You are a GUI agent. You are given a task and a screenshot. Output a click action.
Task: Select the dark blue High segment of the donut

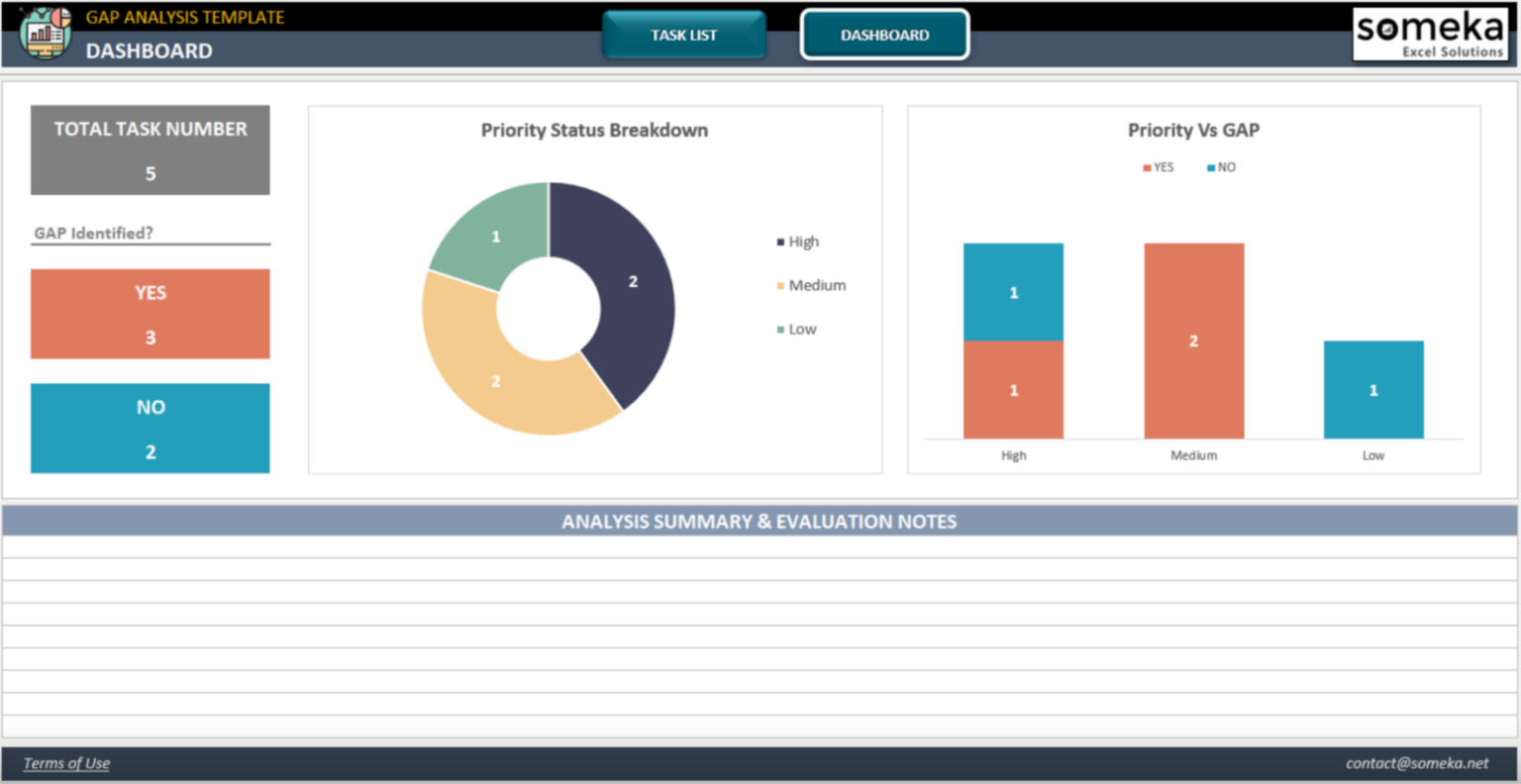[x=631, y=281]
